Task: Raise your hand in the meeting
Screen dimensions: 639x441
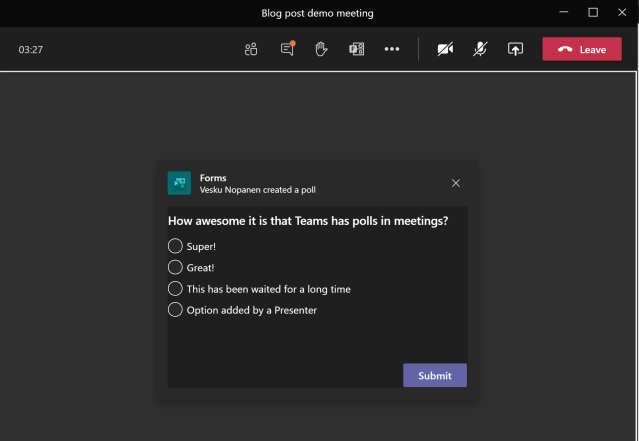Action: (321, 49)
